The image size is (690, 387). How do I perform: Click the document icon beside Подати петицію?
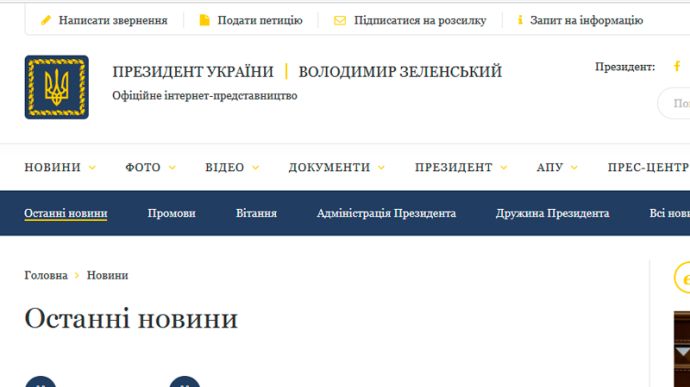coord(204,20)
